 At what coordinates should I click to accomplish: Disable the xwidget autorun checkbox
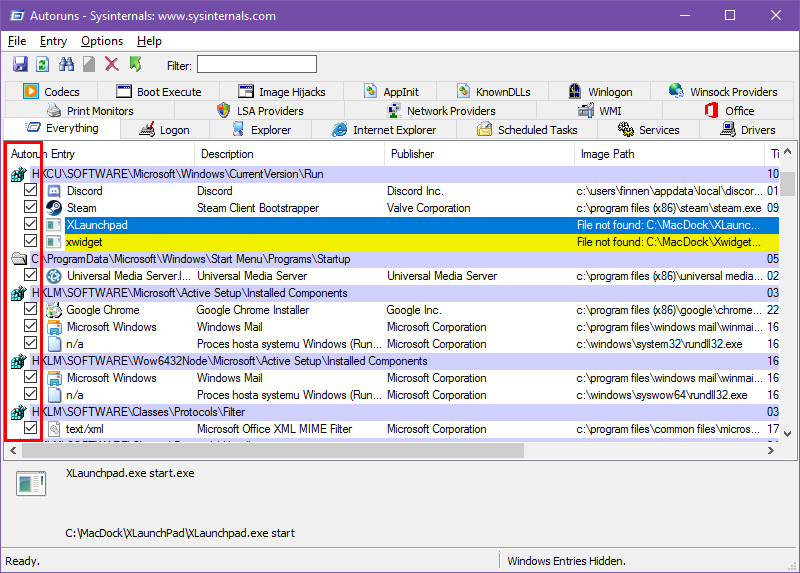tap(31, 241)
